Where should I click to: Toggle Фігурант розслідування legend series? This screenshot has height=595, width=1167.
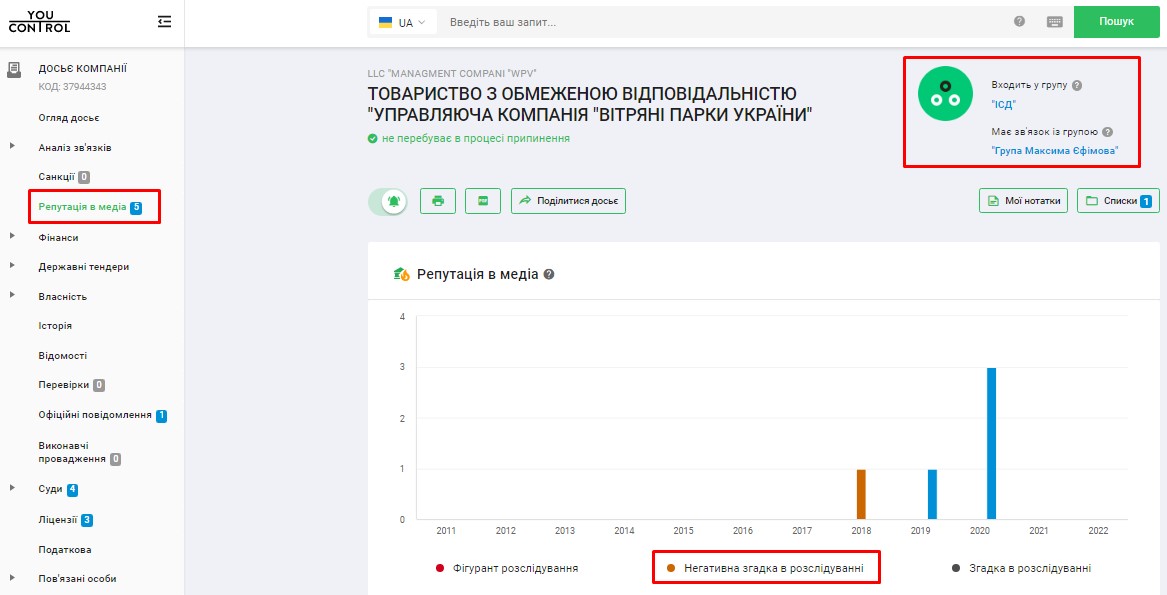pyautogui.click(x=507, y=568)
